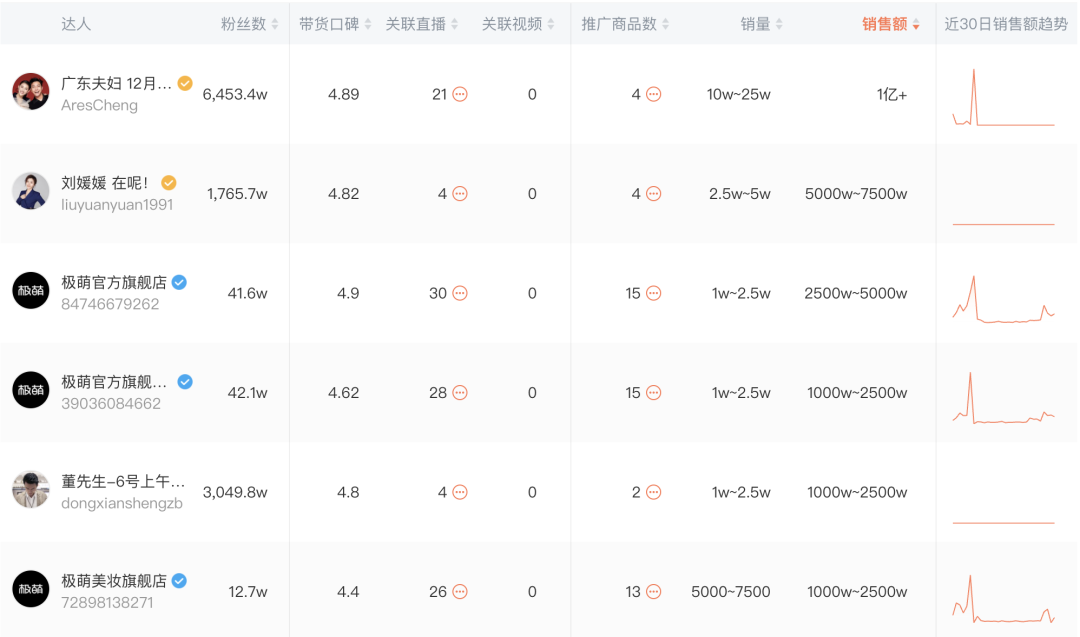Sort list by 销量 column
Image resolution: width=1080 pixels, height=637 pixels.
762,24
